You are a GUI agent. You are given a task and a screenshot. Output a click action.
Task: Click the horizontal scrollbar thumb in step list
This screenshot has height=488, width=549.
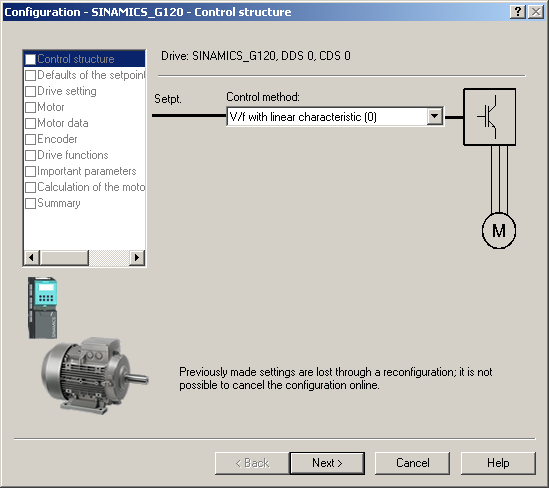coord(64,258)
